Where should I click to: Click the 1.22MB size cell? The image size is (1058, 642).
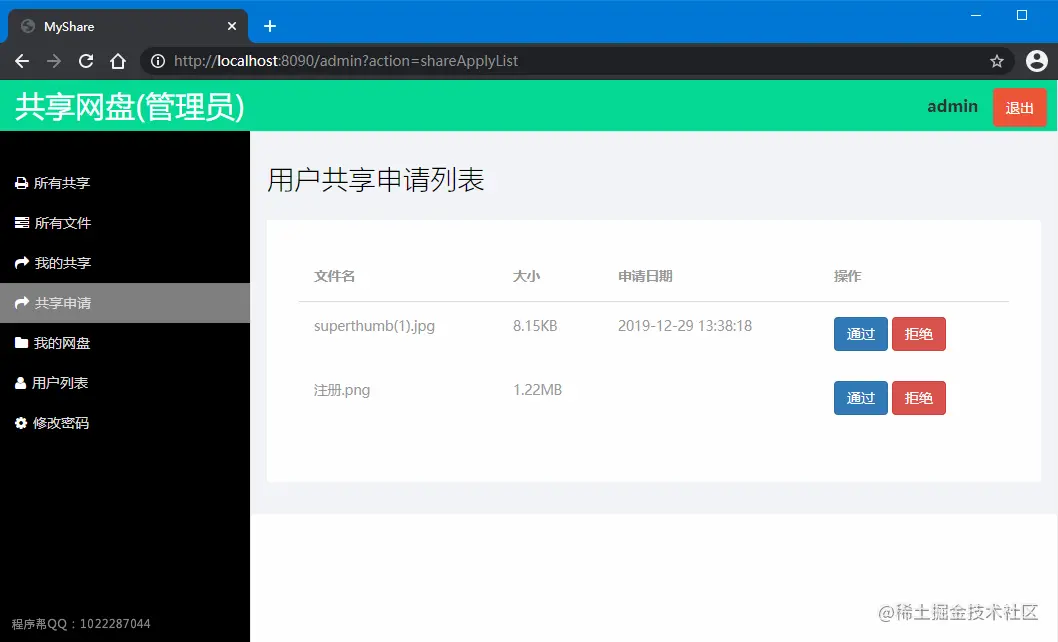tap(537, 390)
